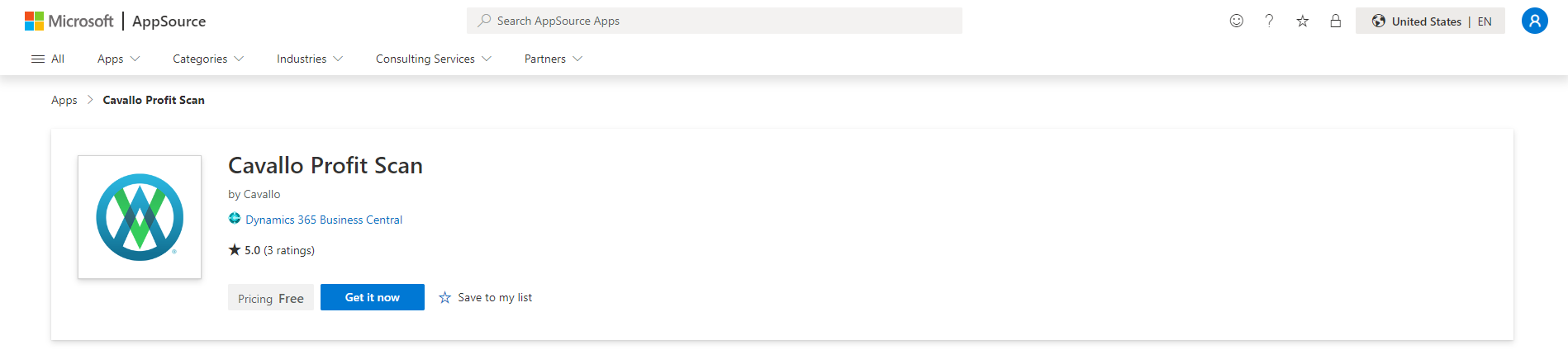Expand the Categories dropdown
1568x350 pixels.
click(x=207, y=59)
